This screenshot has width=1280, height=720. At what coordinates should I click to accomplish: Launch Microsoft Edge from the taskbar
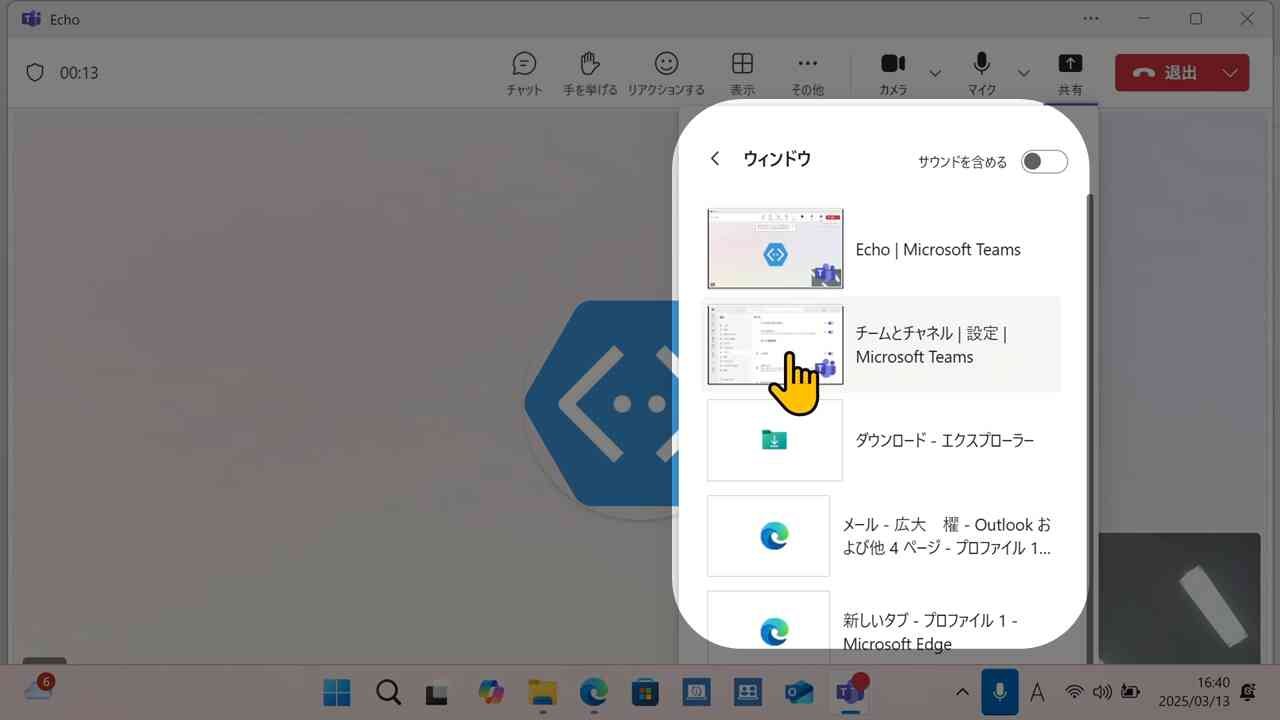click(x=593, y=692)
